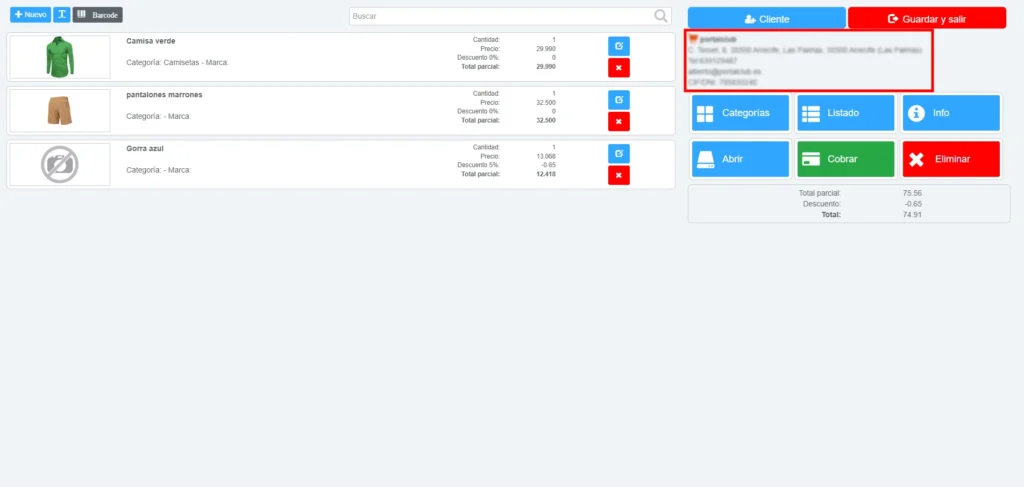Click the pantalones marrones product name

[x=165, y=95]
